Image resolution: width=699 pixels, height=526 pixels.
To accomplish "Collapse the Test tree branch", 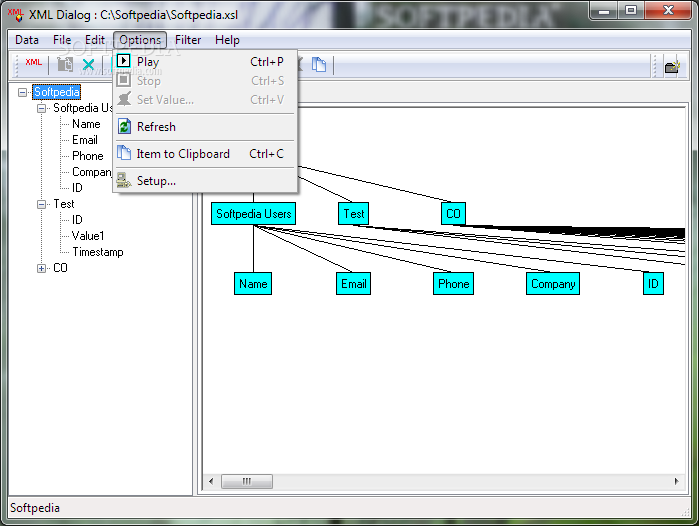I will click(x=41, y=204).
